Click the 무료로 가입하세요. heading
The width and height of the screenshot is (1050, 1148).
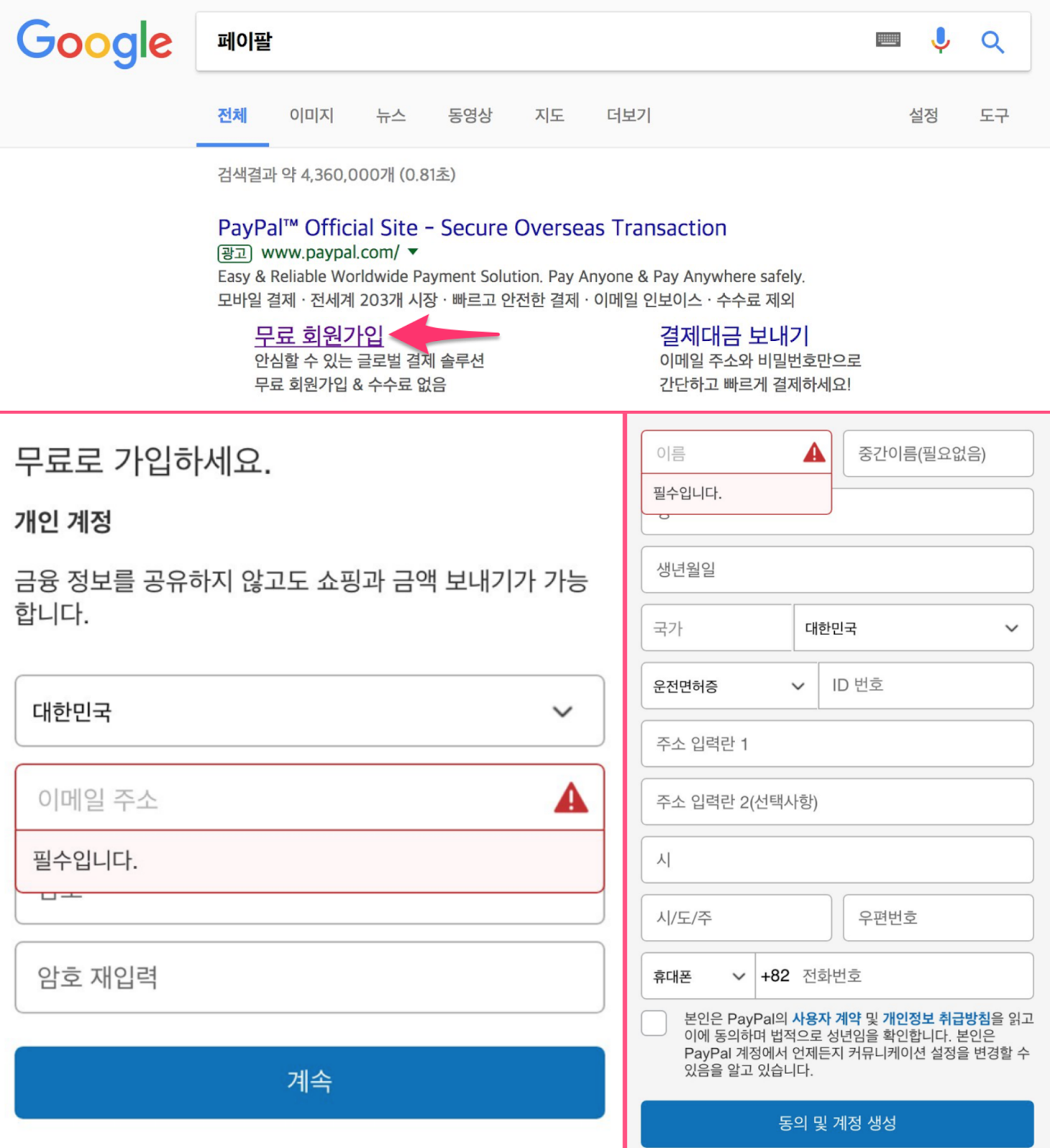point(143,461)
